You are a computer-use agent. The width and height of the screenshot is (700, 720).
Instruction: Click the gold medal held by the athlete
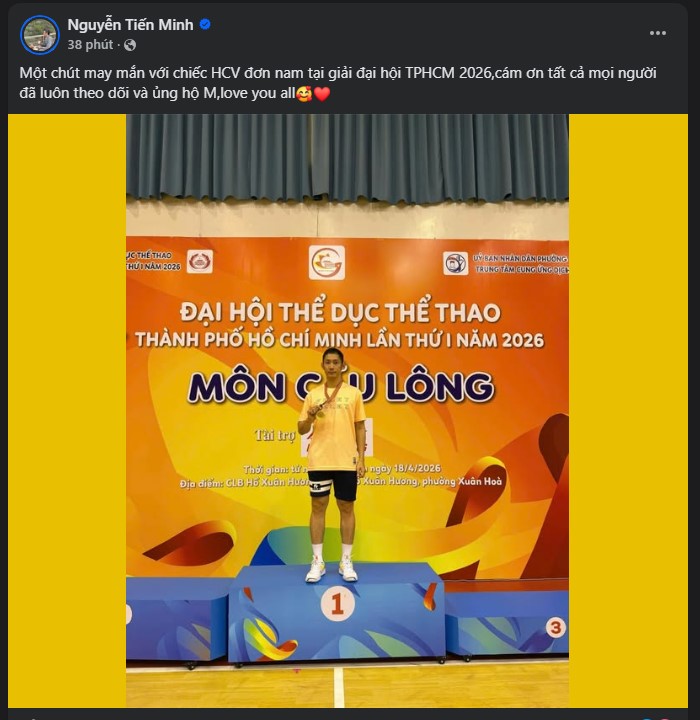pos(320,412)
